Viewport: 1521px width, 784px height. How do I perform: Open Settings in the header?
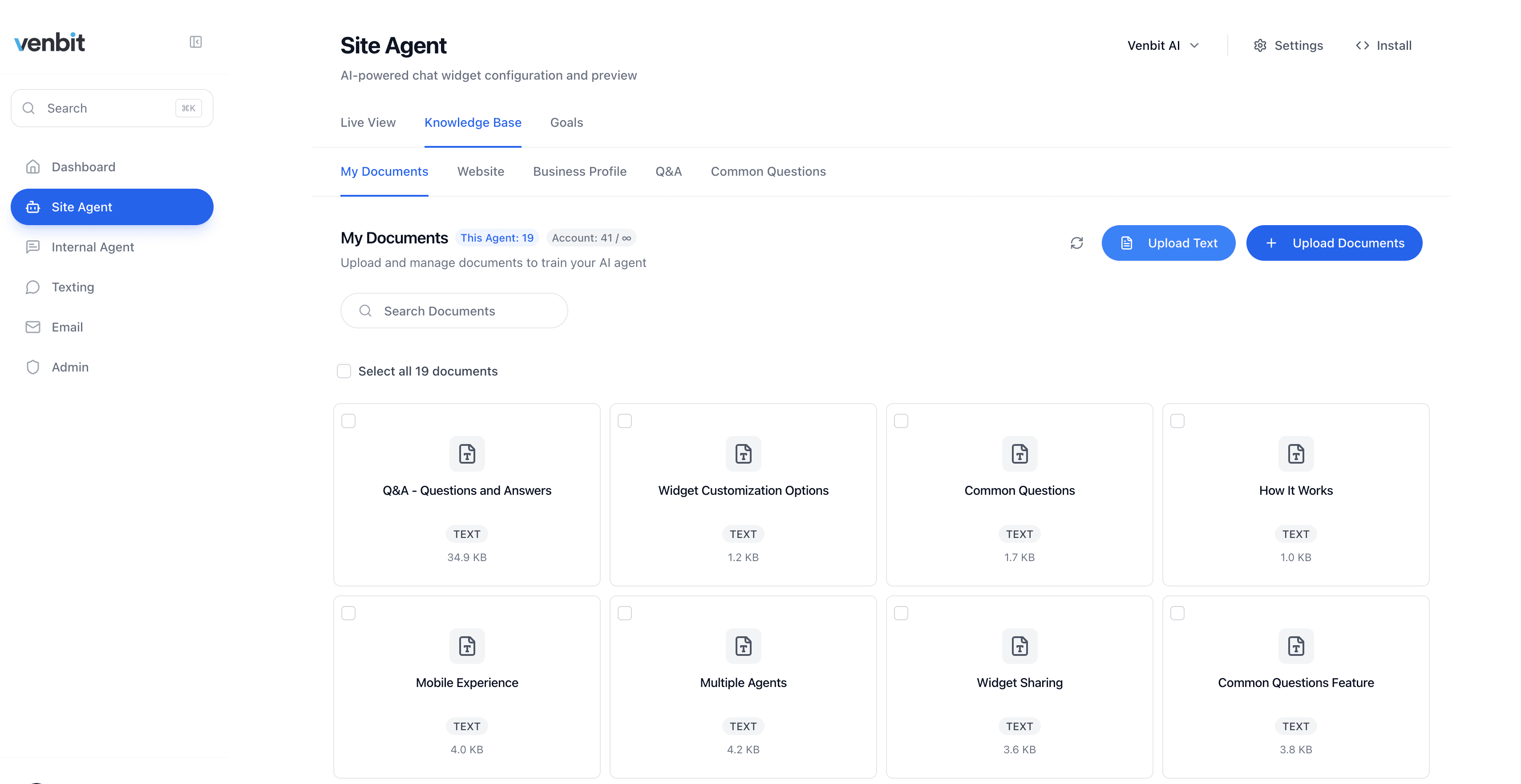pyautogui.click(x=1288, y=45)
